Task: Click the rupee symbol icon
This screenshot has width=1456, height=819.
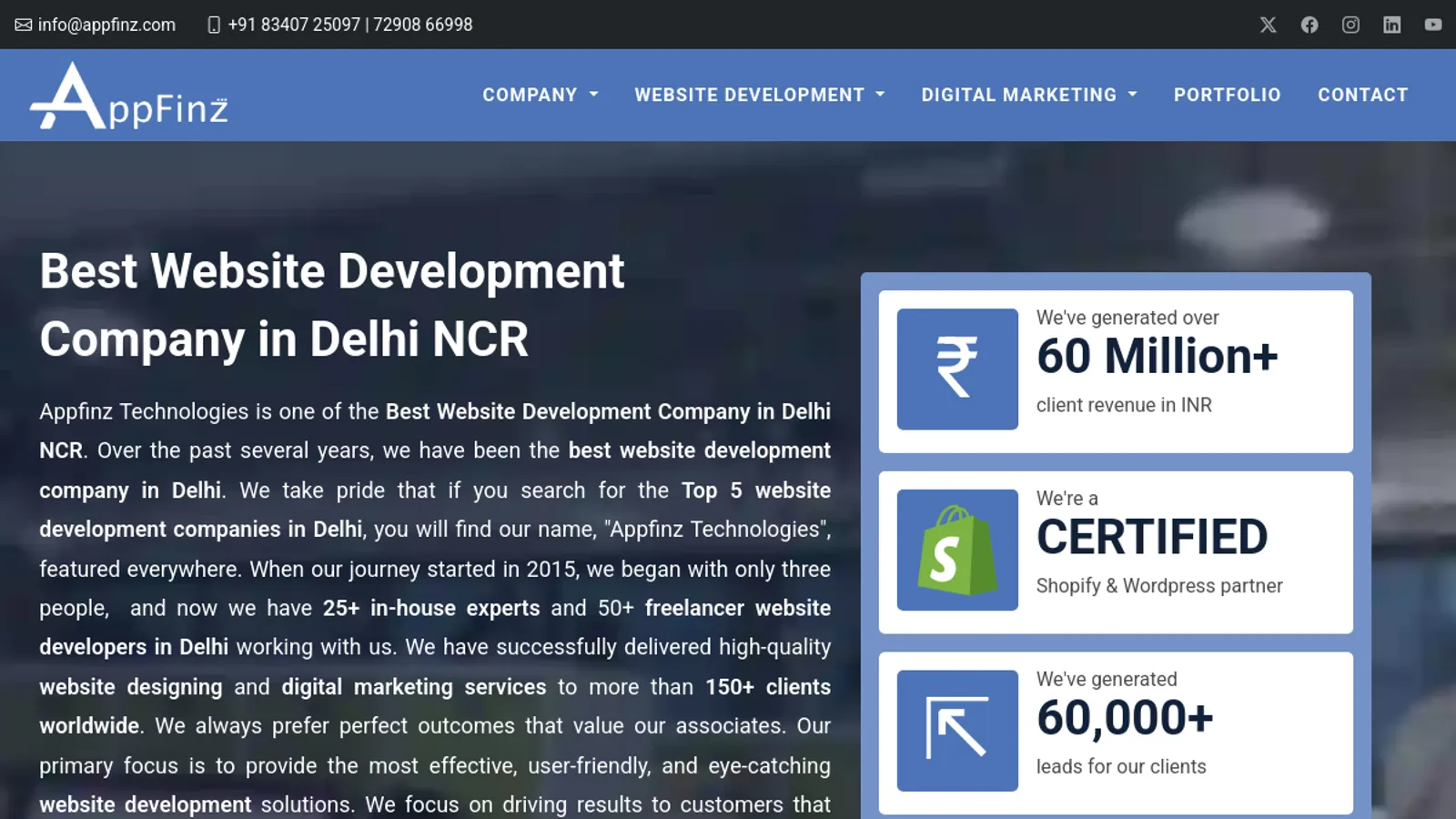Action: coord(957,369)
